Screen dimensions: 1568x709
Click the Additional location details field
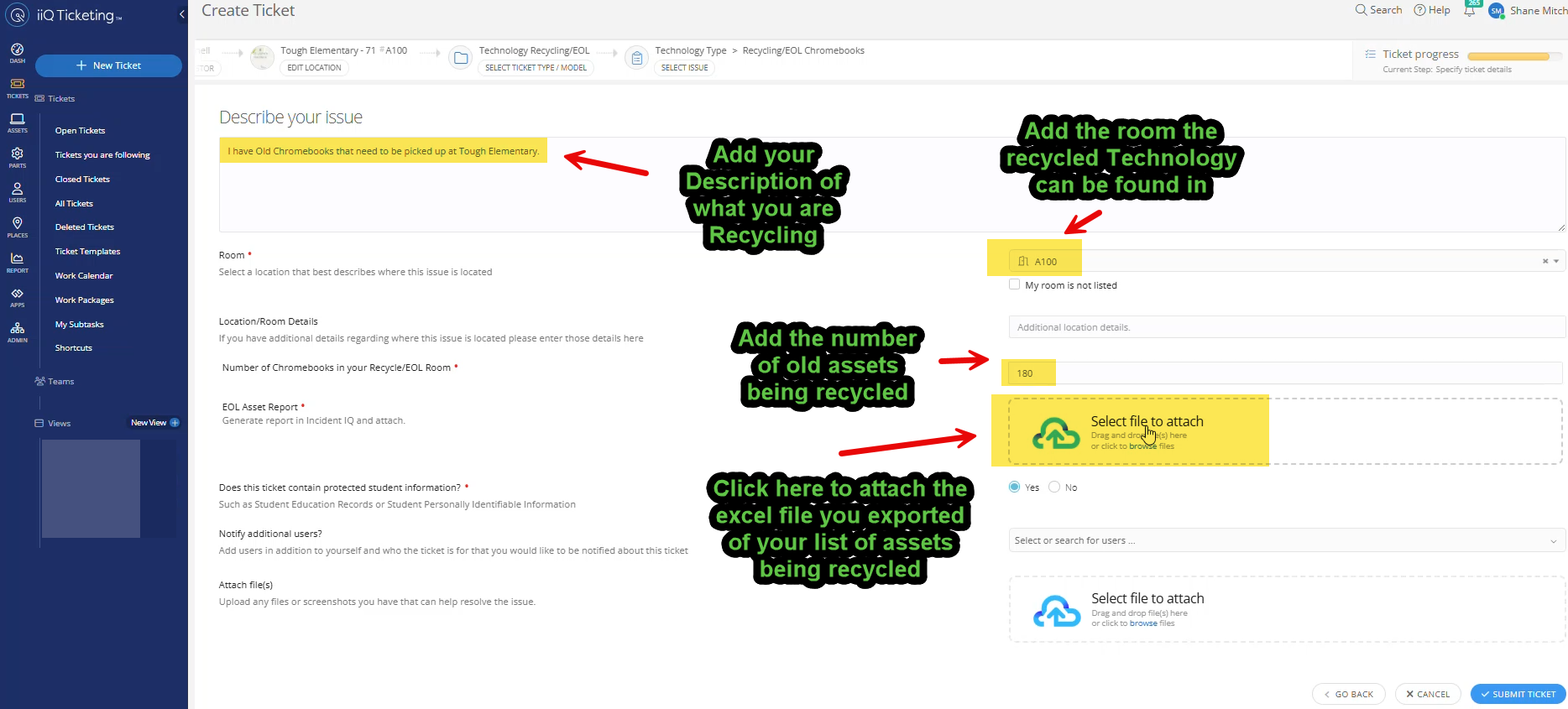click(1286, 327)
